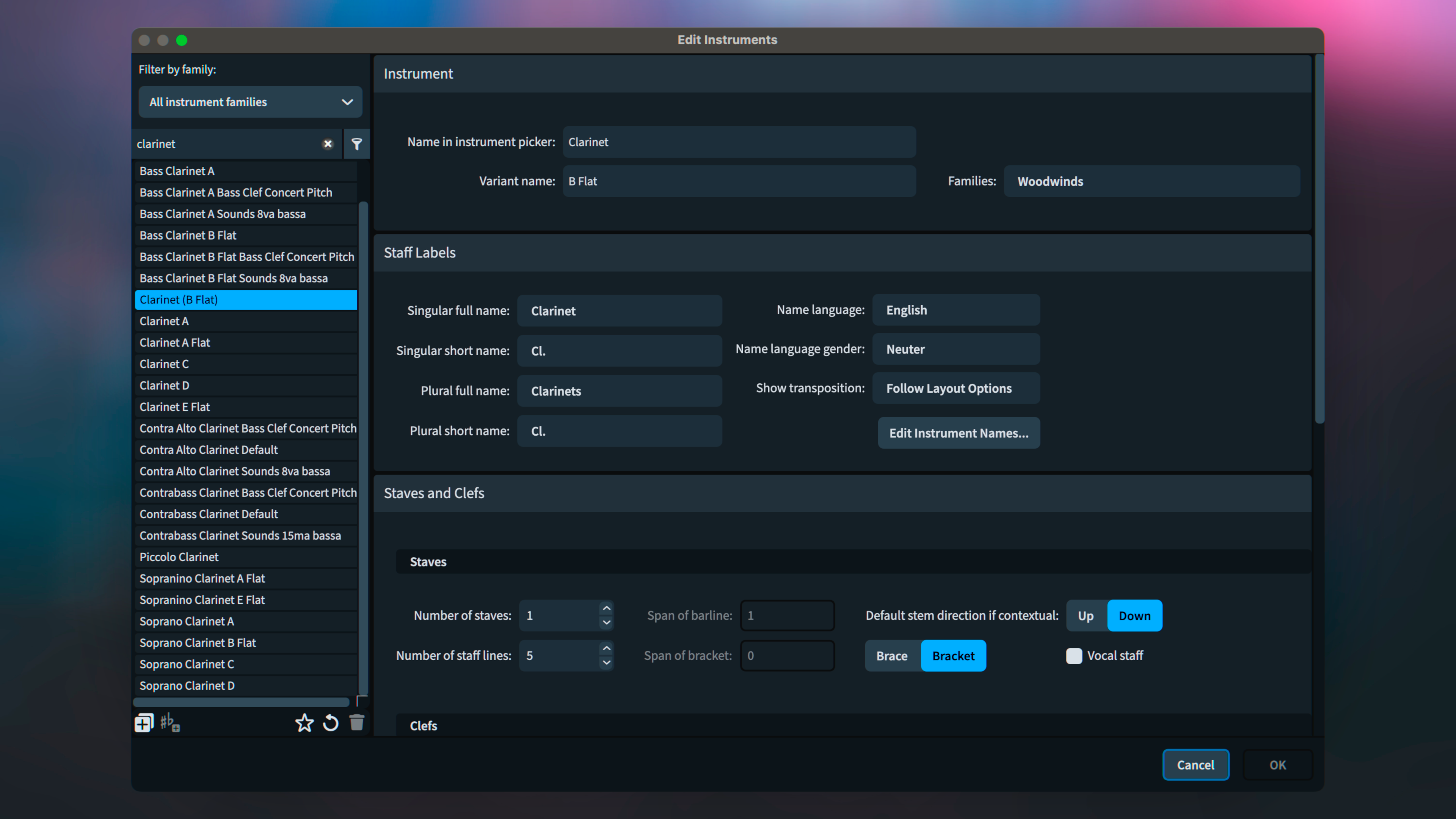The image size is (1456, 819).
Task: Click the Edit Instrument Names button
Action: 959,433
